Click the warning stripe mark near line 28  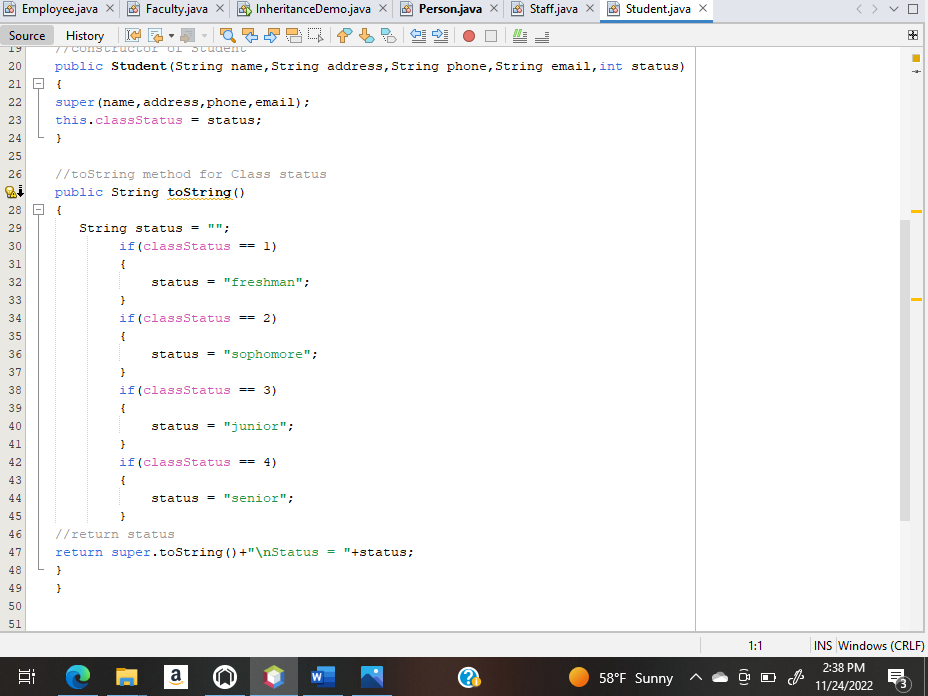point(916,211)
